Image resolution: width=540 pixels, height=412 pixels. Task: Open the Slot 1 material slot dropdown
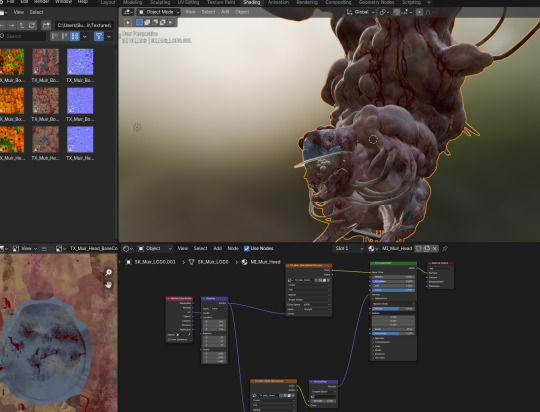click(349, 248)
